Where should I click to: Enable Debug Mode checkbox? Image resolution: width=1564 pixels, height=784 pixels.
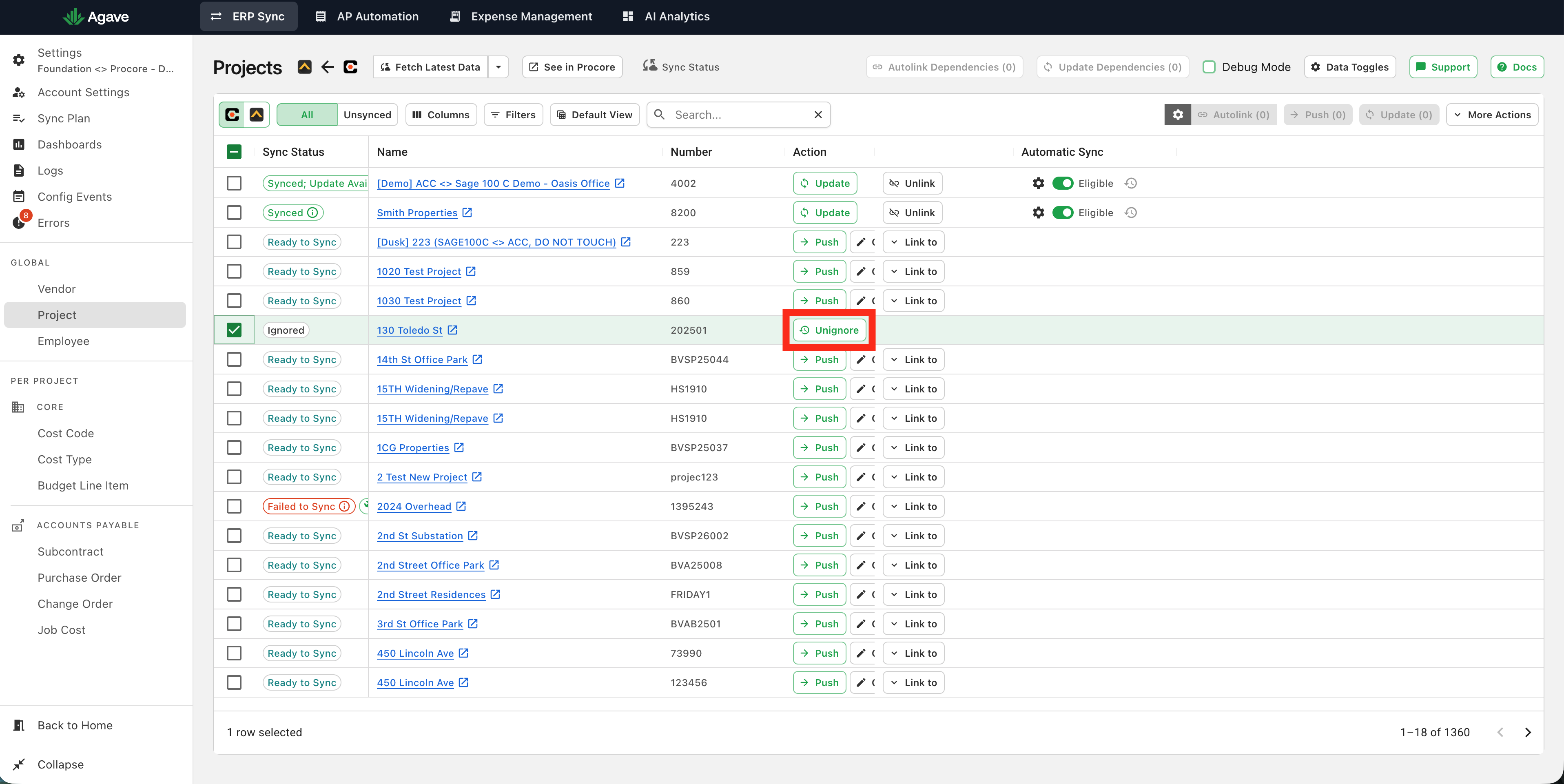click(x=1208, y=67)
